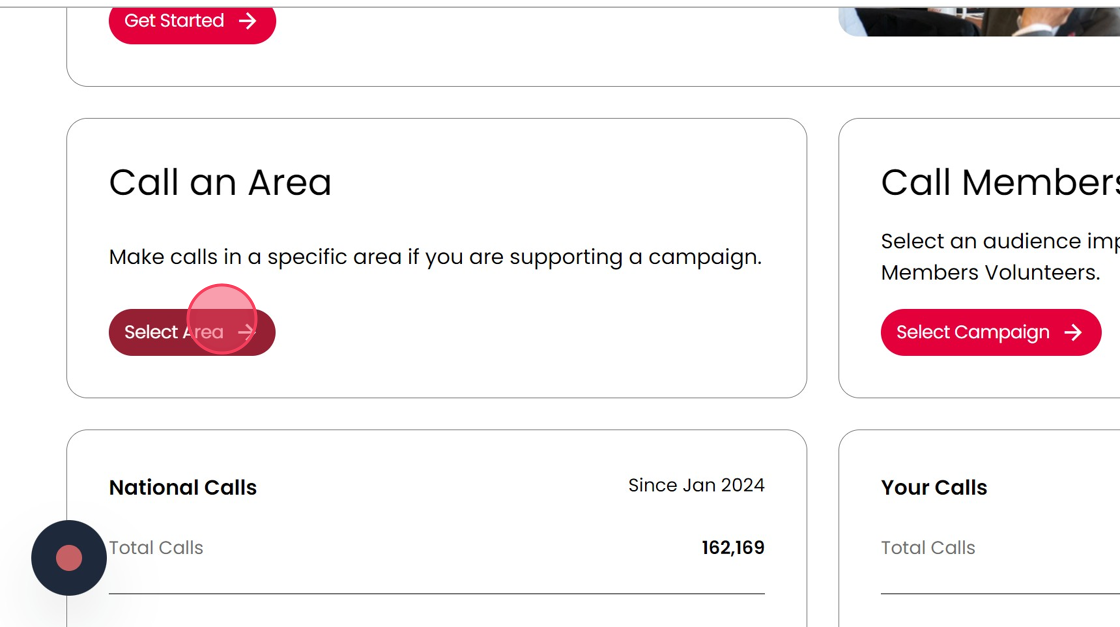Click the arrow icon in Select Campaign
This screenshot has width=1120, height=627.
[1073, 332]
